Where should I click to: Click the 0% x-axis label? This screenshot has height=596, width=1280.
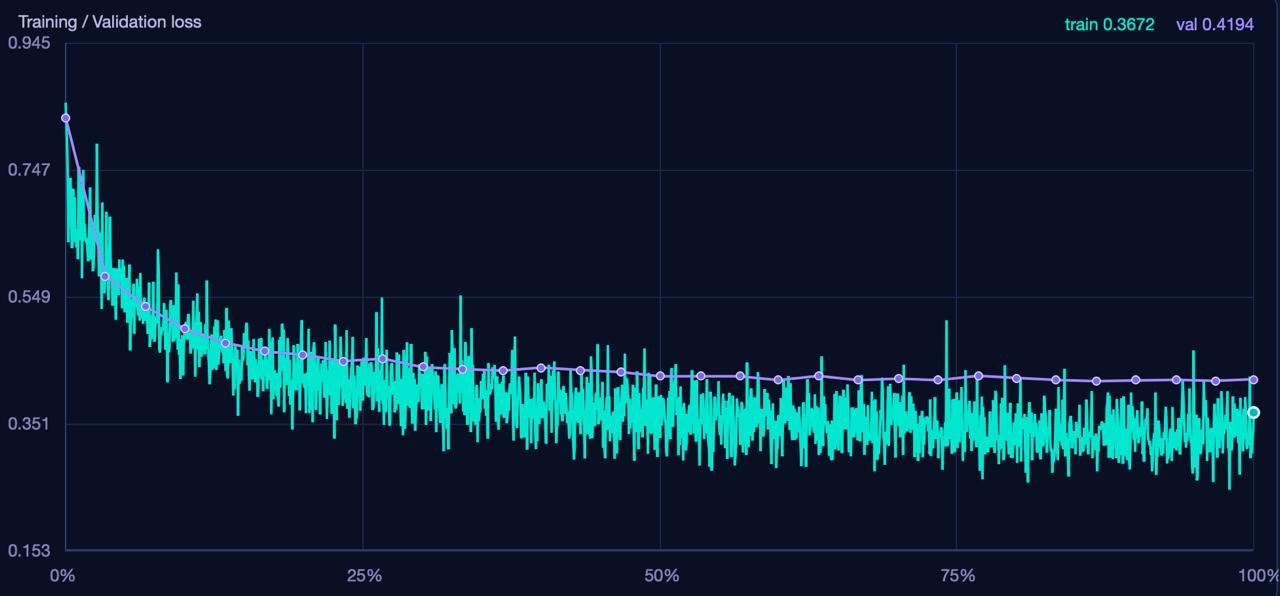(x=62, y=575)
